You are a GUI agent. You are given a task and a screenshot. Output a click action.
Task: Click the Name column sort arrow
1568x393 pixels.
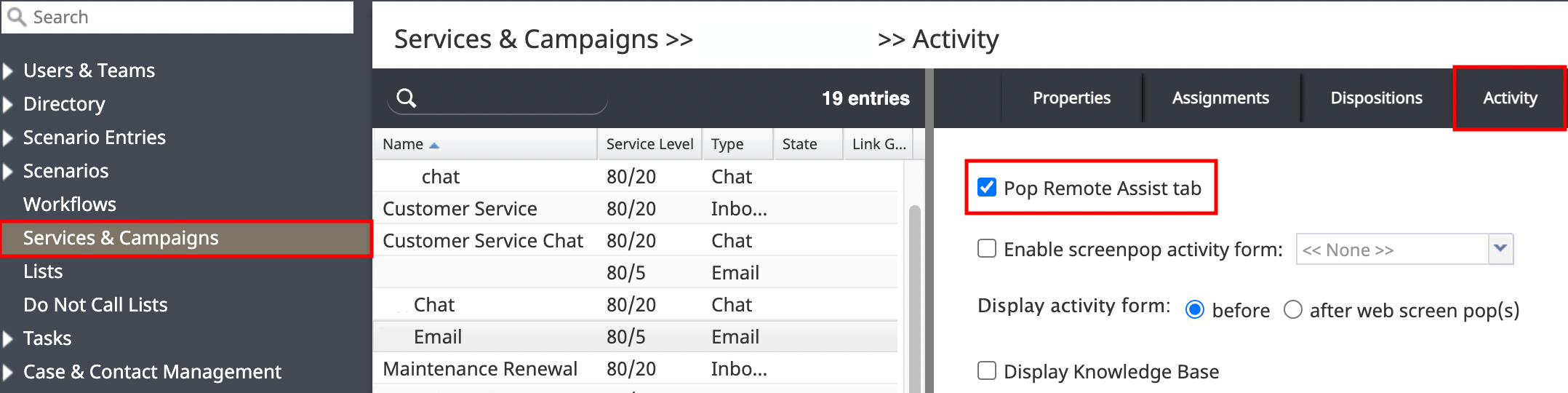pos(434,146)
